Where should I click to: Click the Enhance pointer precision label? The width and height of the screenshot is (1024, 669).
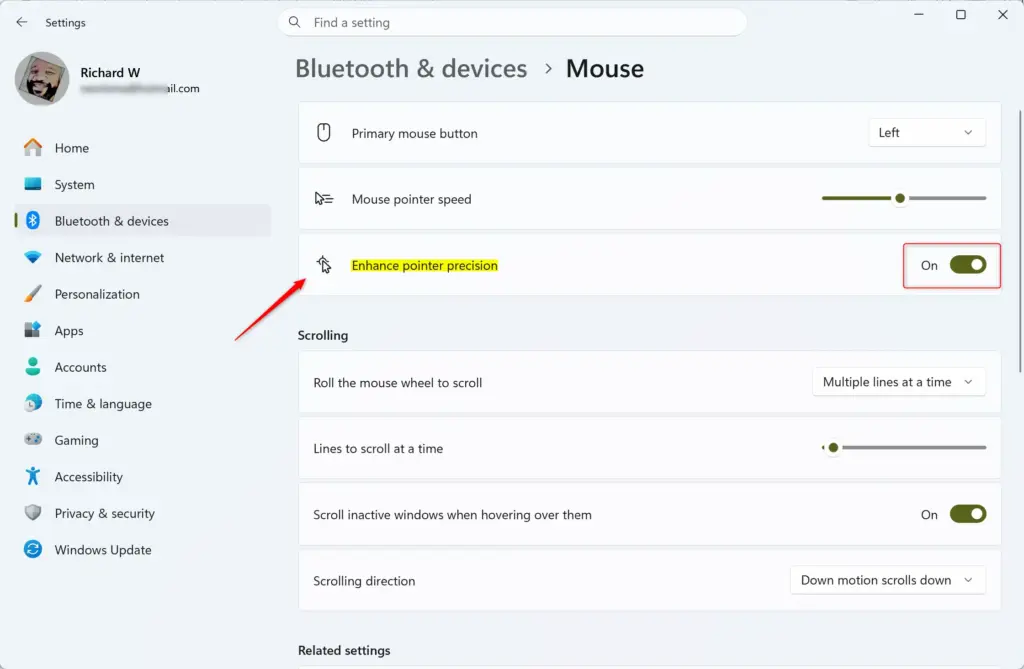424,265
